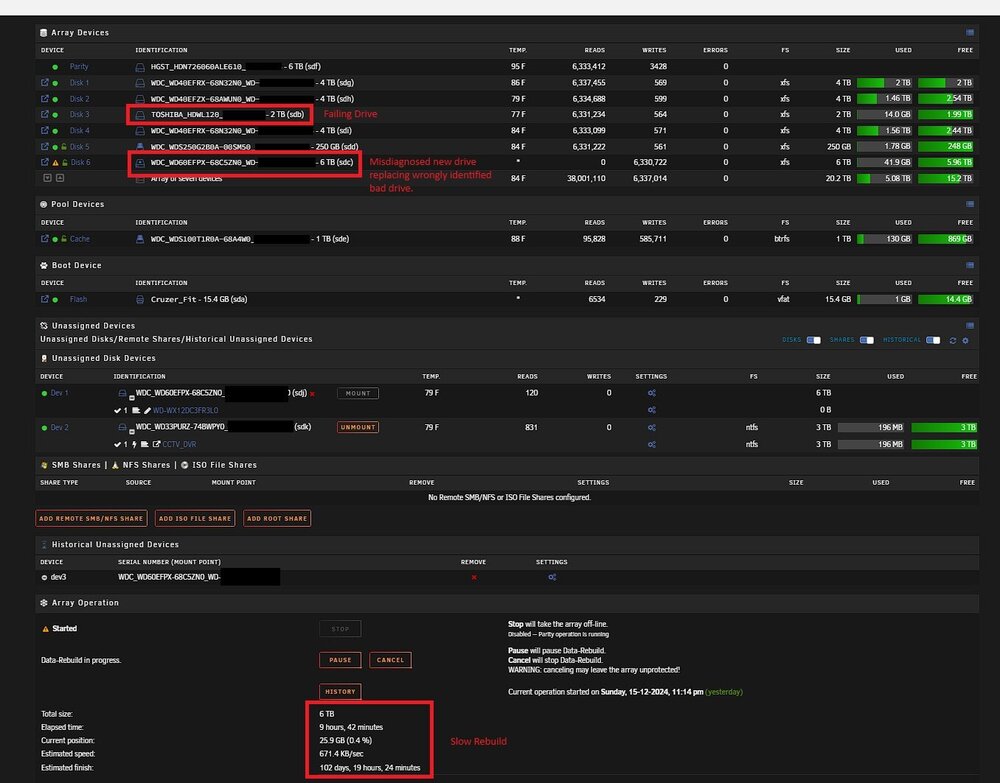Cancel the data rebuild
Image resolution: width=1000 pixels, height=783 pixels.
point(390,660)
